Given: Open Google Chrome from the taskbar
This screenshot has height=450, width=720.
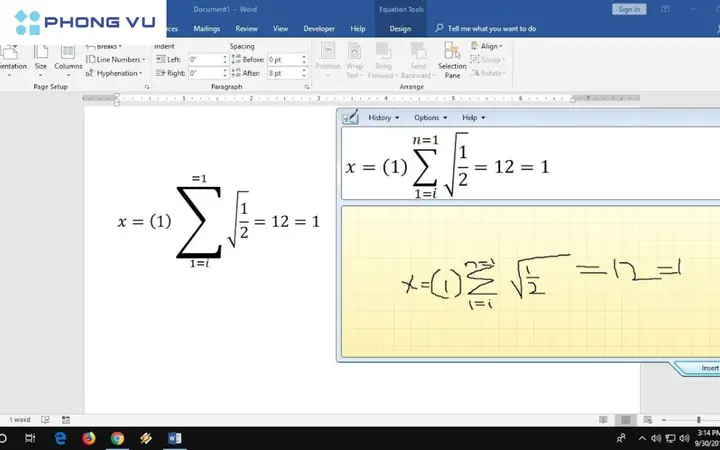Looking at the screenshot, I should (117, 438).
